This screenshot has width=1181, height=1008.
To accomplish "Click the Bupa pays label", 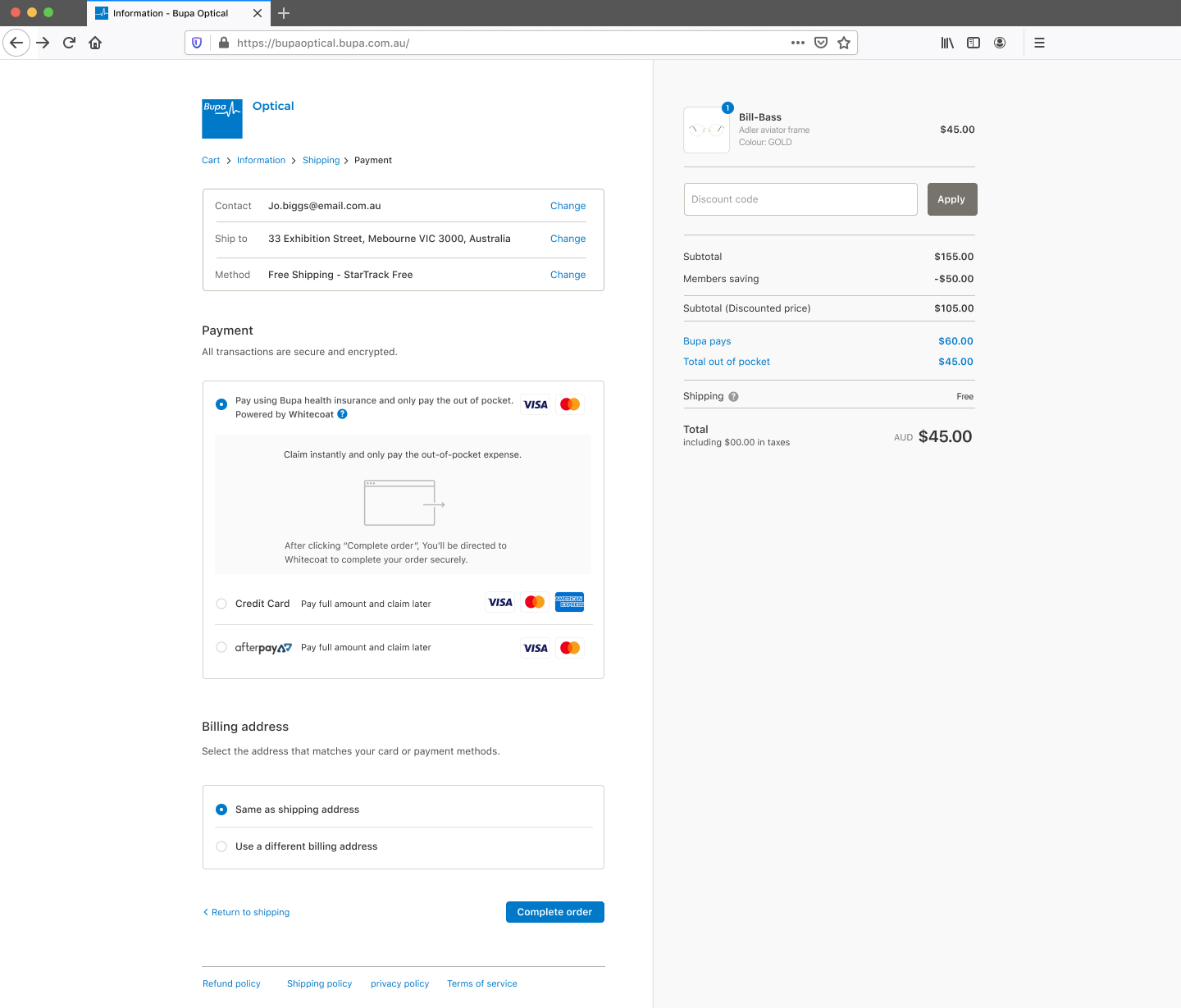I will [707, 341].
